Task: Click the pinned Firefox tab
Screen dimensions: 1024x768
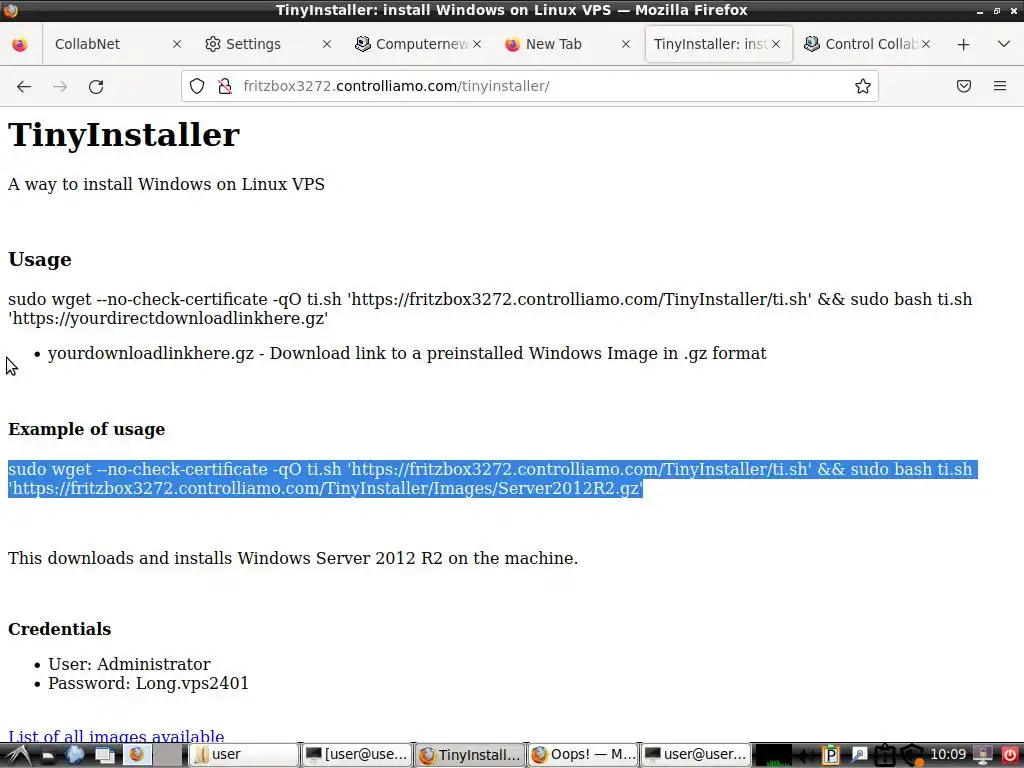Action: [x=20, y=44]
